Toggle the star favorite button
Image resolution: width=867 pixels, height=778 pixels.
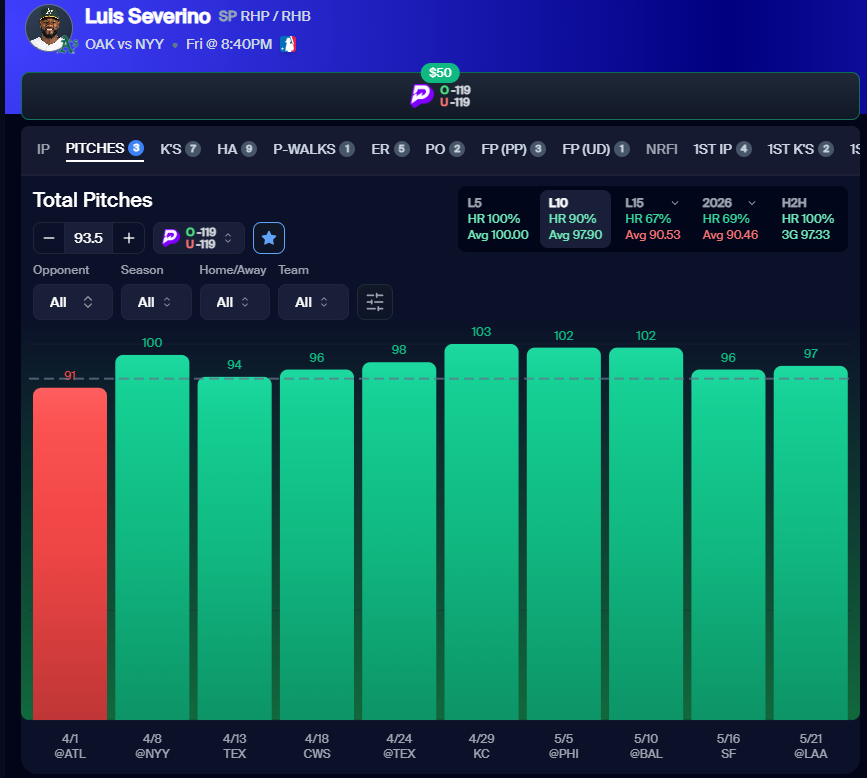pyautogui.click(x=269, y=238)
